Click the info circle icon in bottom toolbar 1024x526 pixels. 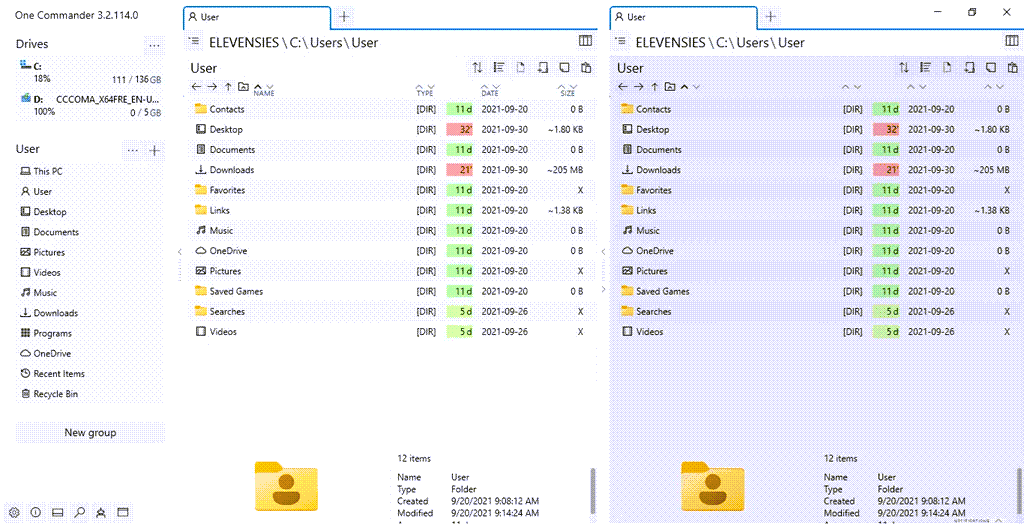pyautogui.click(x=36, y=513)
